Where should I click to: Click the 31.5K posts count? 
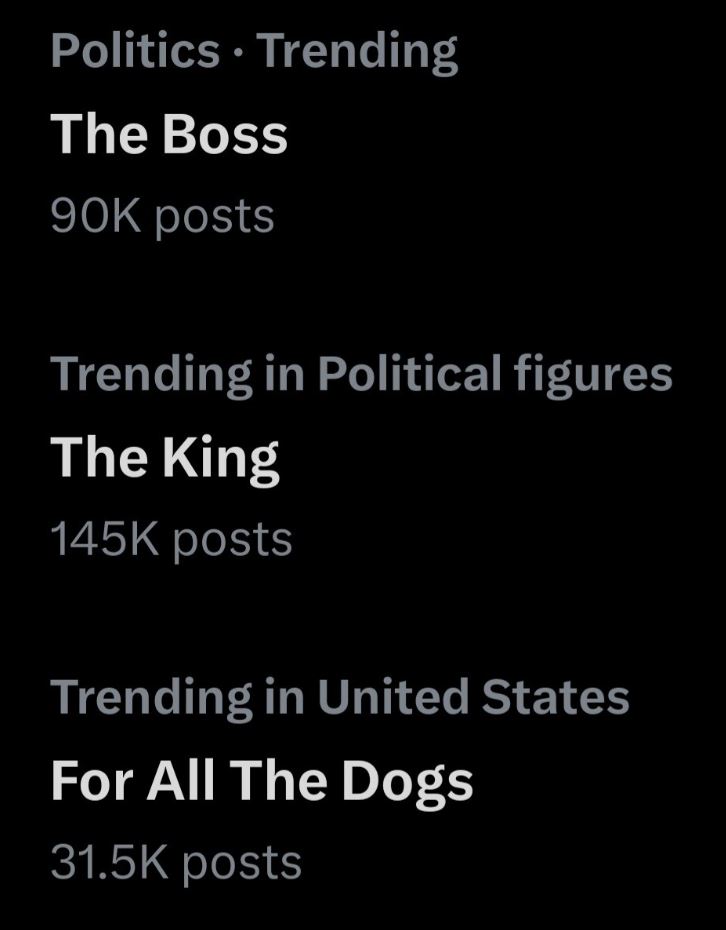pos(176,864)
